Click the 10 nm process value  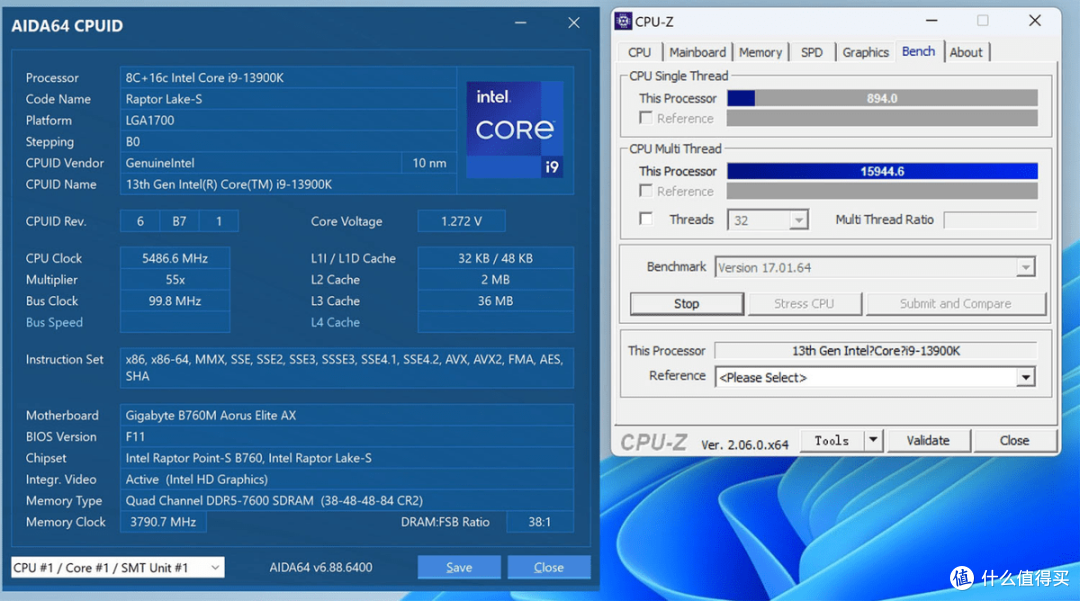click(429, 163)
